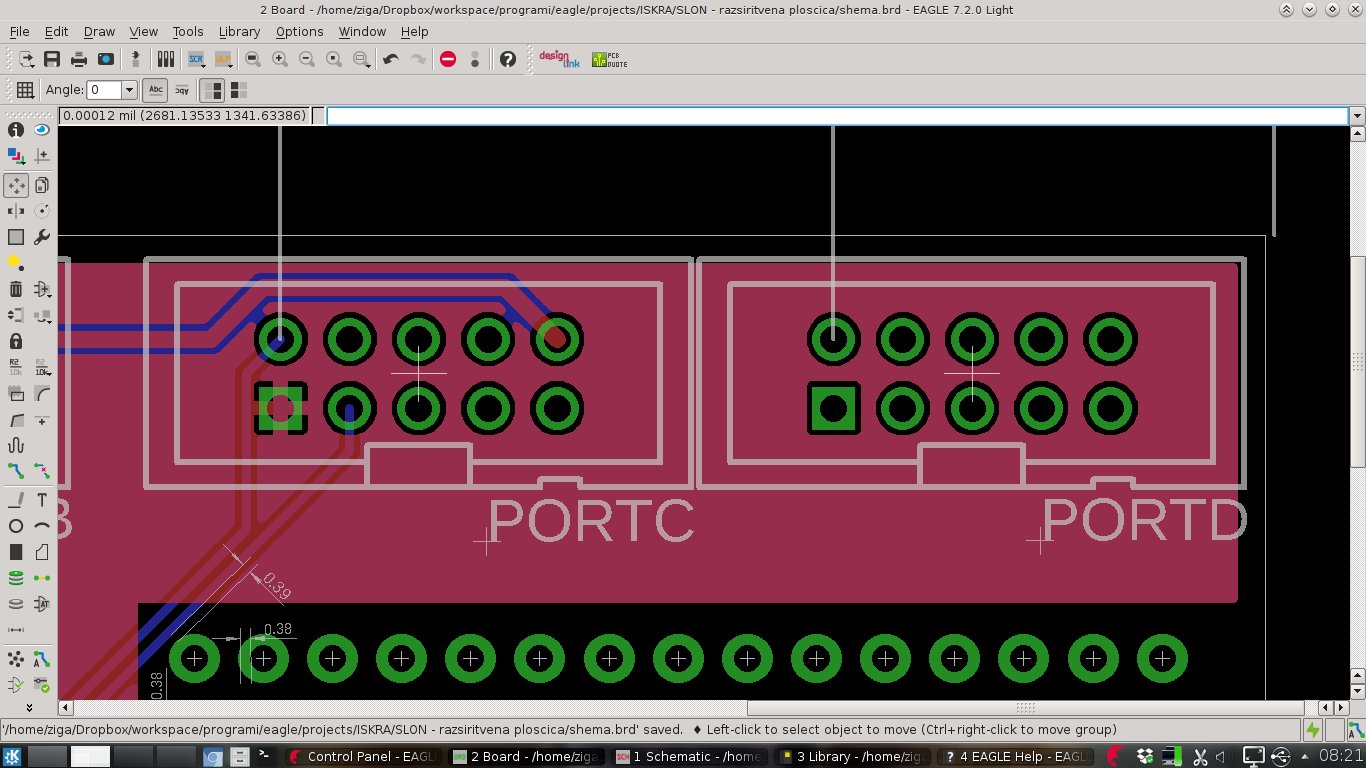Open the Draw menu
1366x768 pixels.
[x=99, y=32]
